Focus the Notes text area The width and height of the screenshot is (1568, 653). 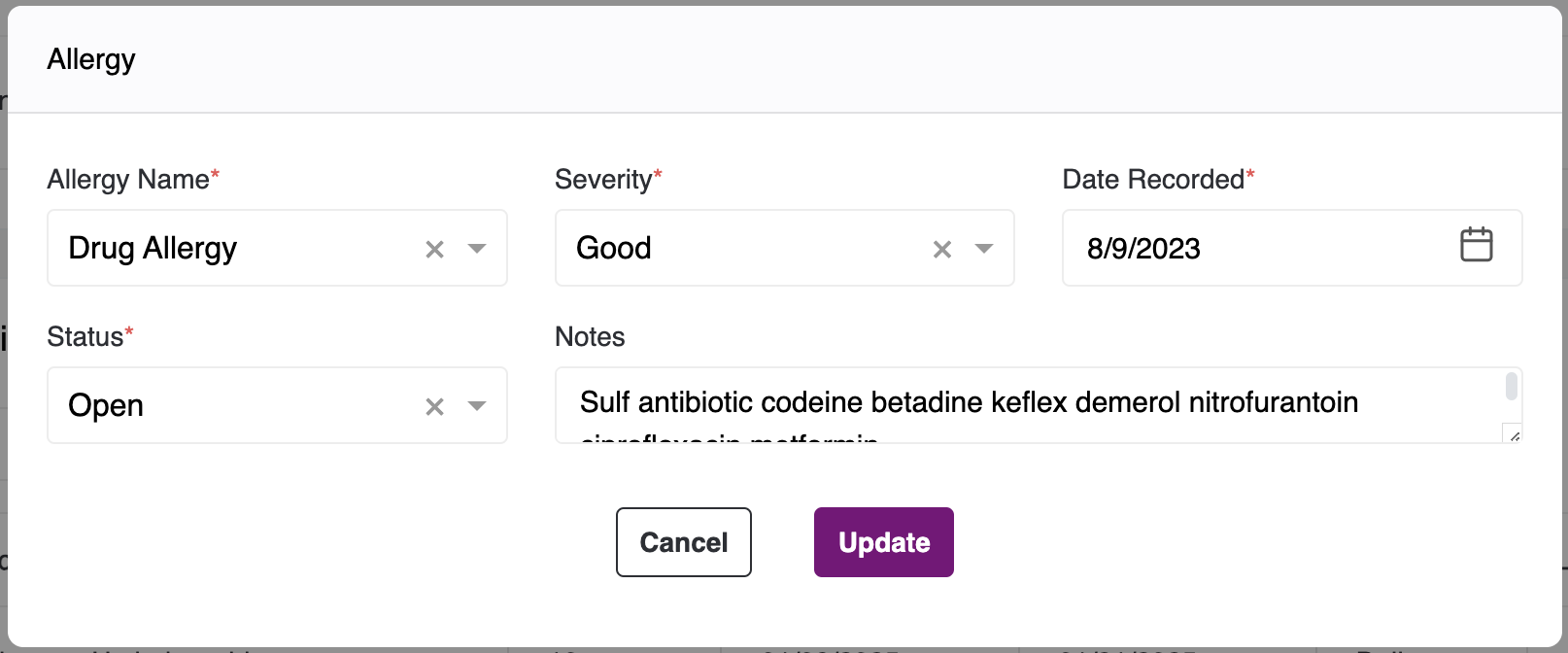pyautogui.click(x=971, y=403)
